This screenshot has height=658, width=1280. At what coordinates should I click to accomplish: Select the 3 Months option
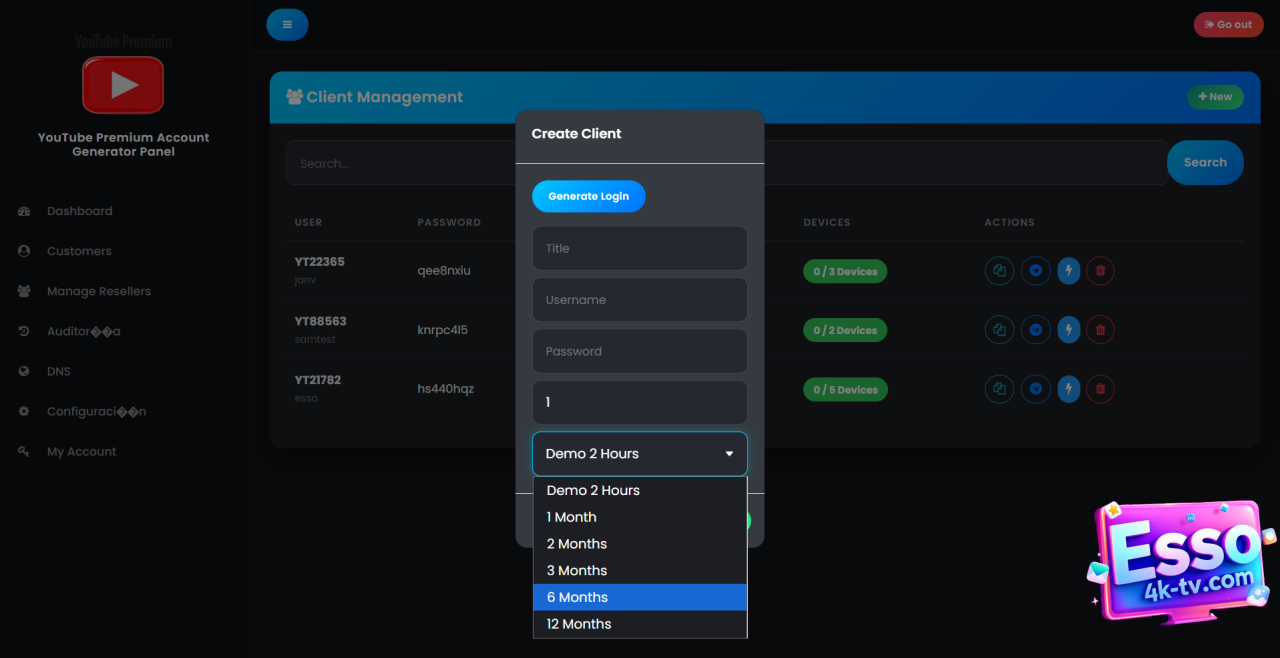coord(640,571)
